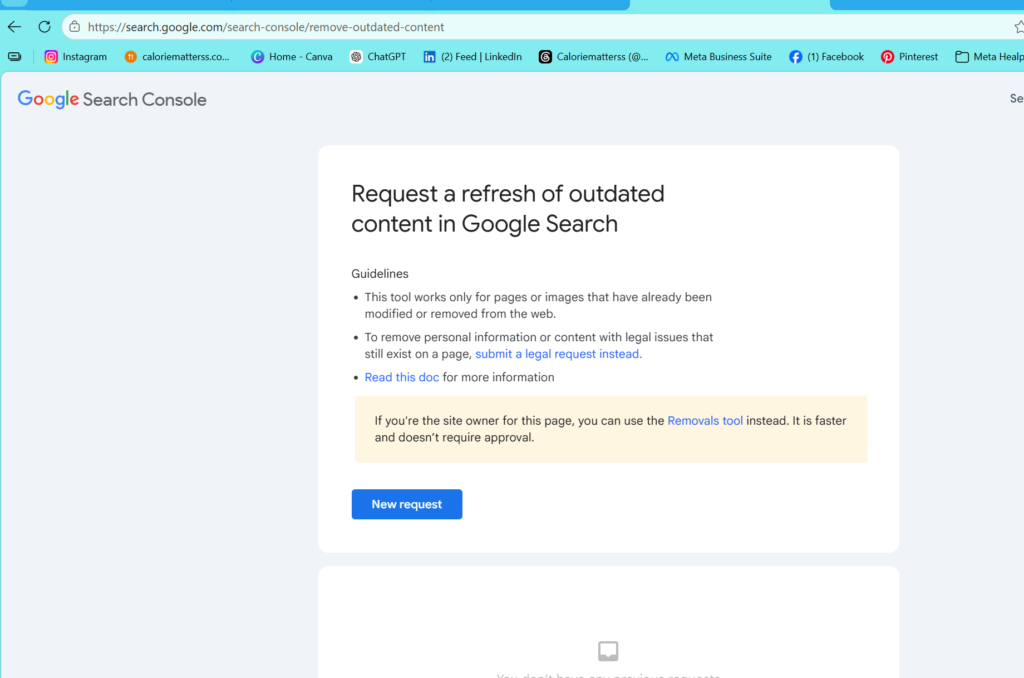This screenshot has height=678, width=1024.
Task: Open the Home - Canva bookmark
Action: coord(292,57)
